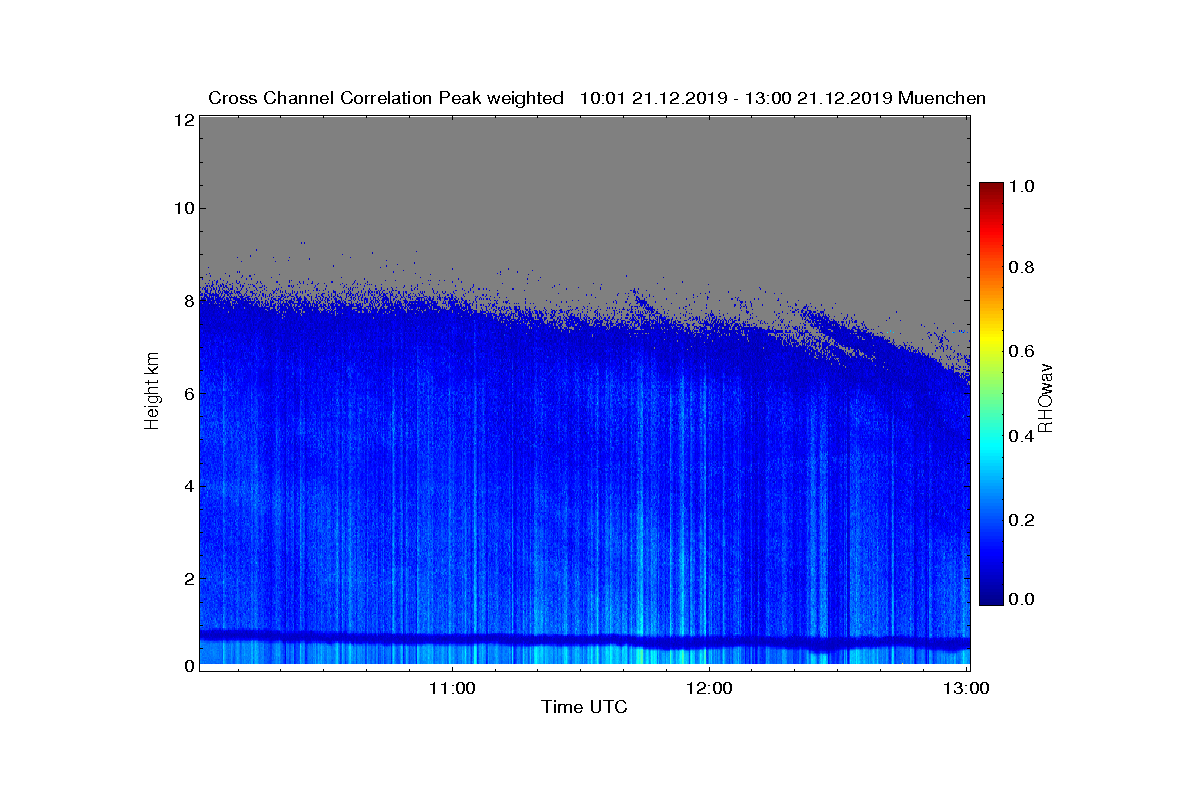Click the '8' height tick label
This screenshot has height=800, width=1200.
pyautogui.click(x=187, y=301)
